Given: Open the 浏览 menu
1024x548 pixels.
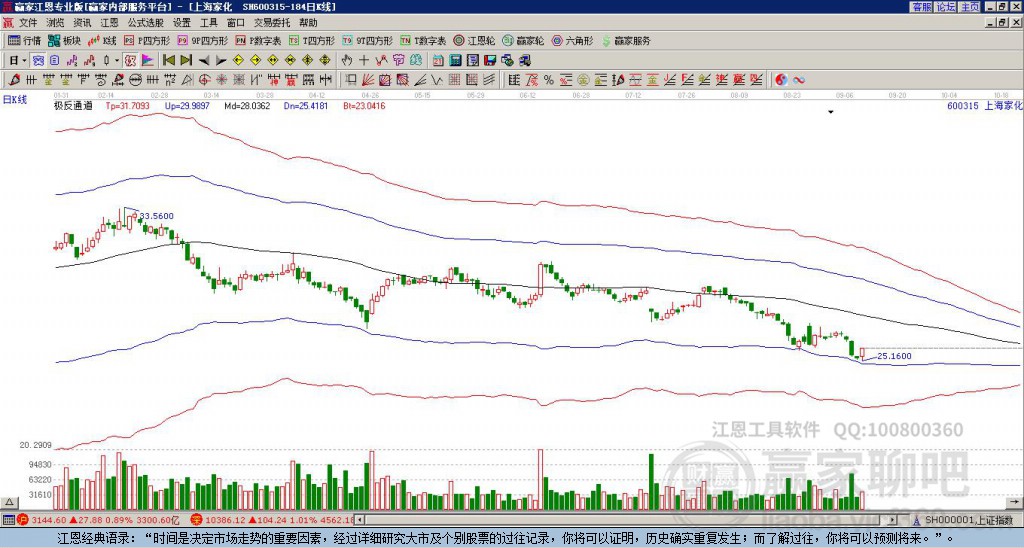Looking at the screenshot, I should 56,23.
